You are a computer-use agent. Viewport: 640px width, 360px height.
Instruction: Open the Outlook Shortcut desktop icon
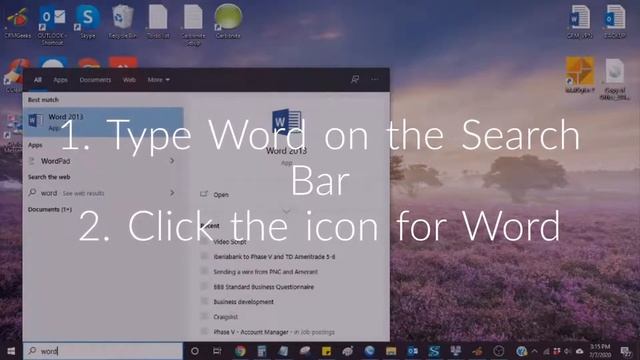click(x=52, y=25)
